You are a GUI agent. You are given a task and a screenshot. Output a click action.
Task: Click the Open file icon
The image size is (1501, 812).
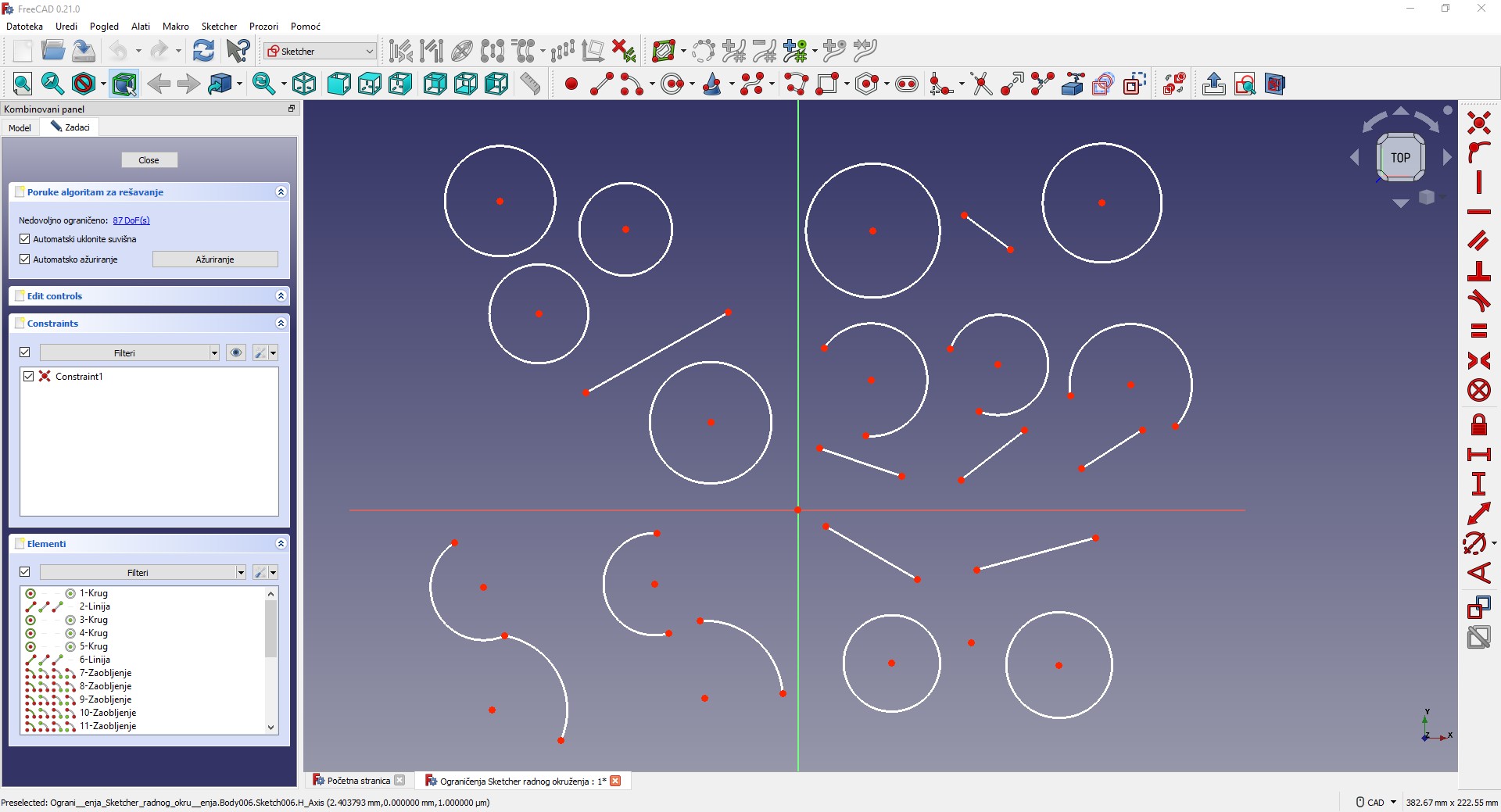point(52,51)
